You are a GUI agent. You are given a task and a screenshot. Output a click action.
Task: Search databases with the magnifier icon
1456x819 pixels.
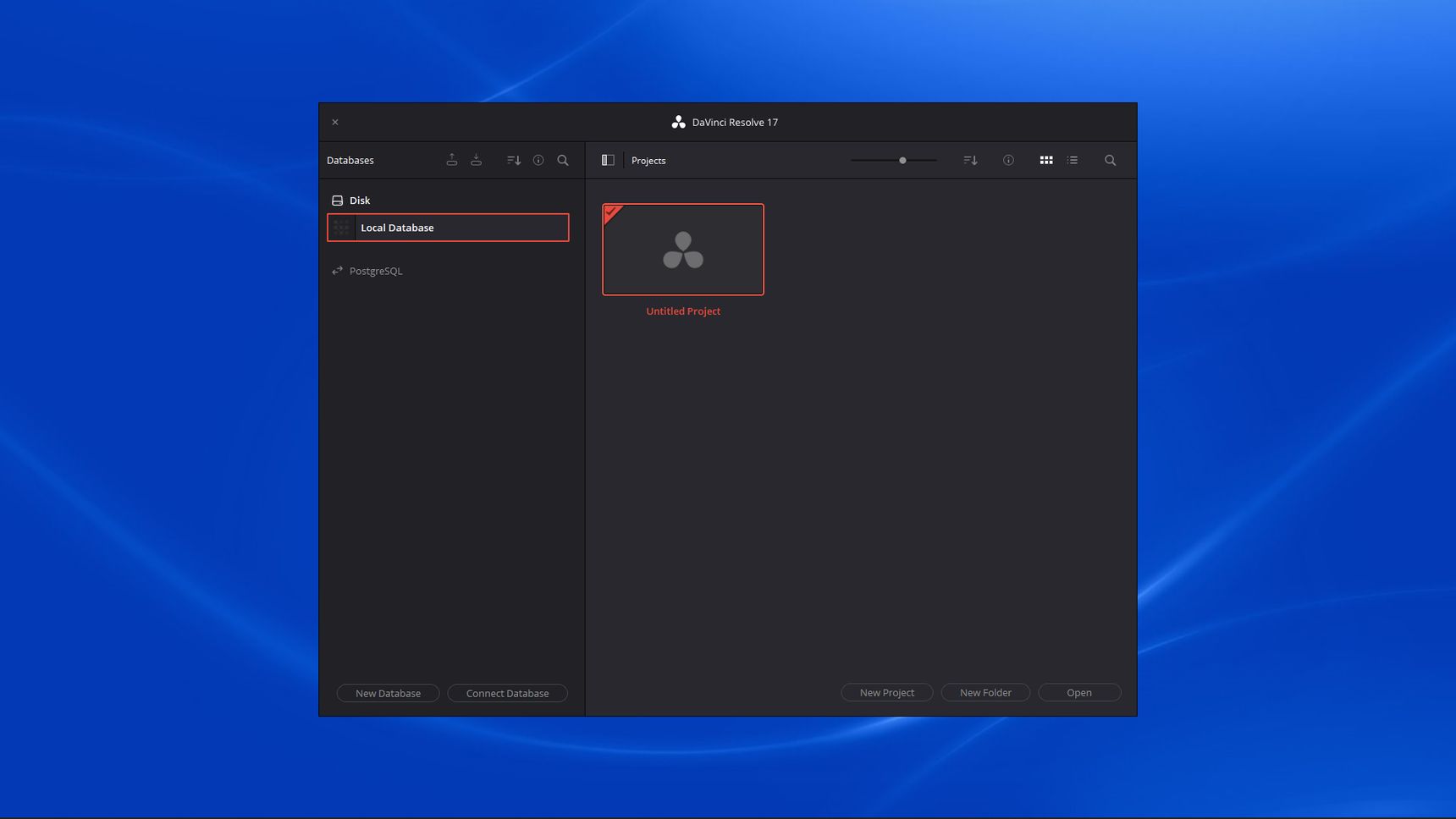click(563, 160)
